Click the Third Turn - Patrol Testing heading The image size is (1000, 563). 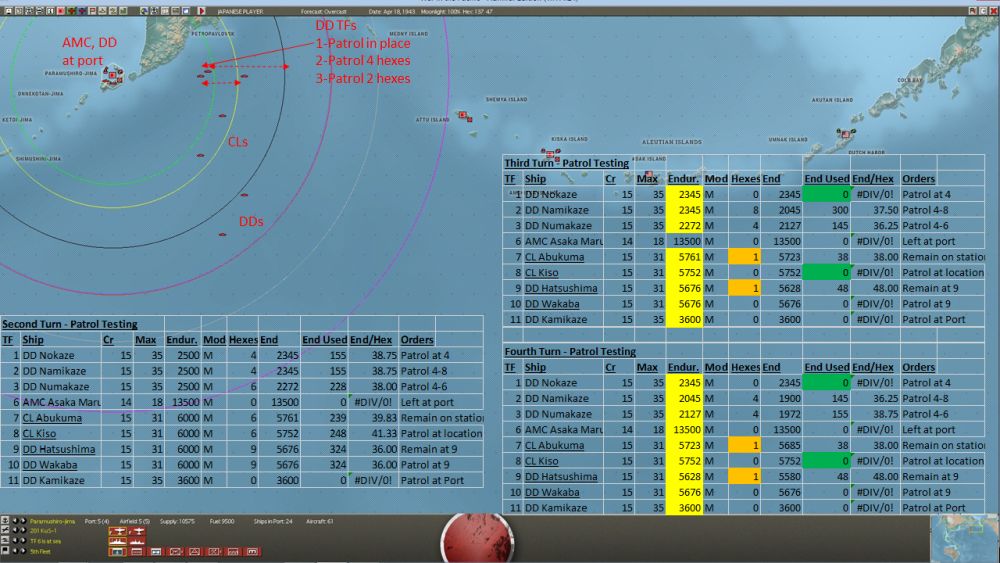point(566,163)
